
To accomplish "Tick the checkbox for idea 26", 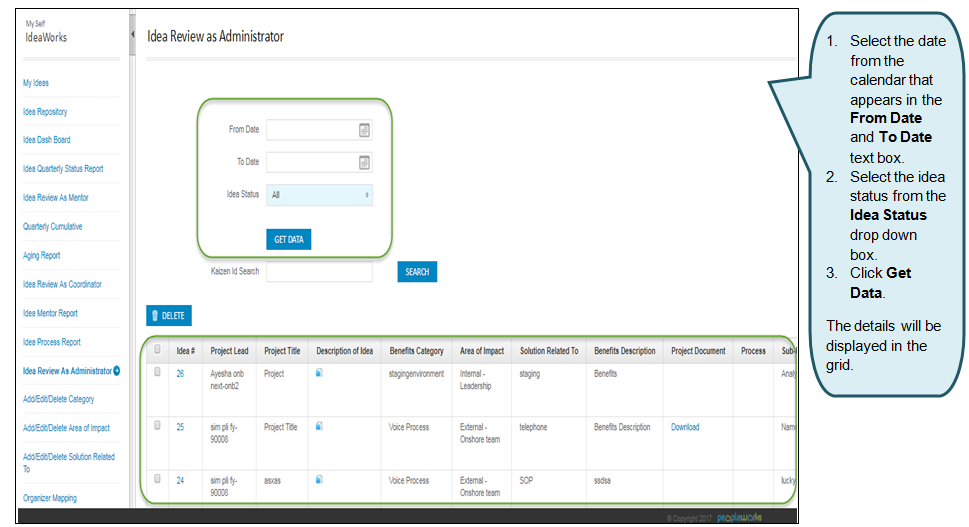I will coord(158,372).
